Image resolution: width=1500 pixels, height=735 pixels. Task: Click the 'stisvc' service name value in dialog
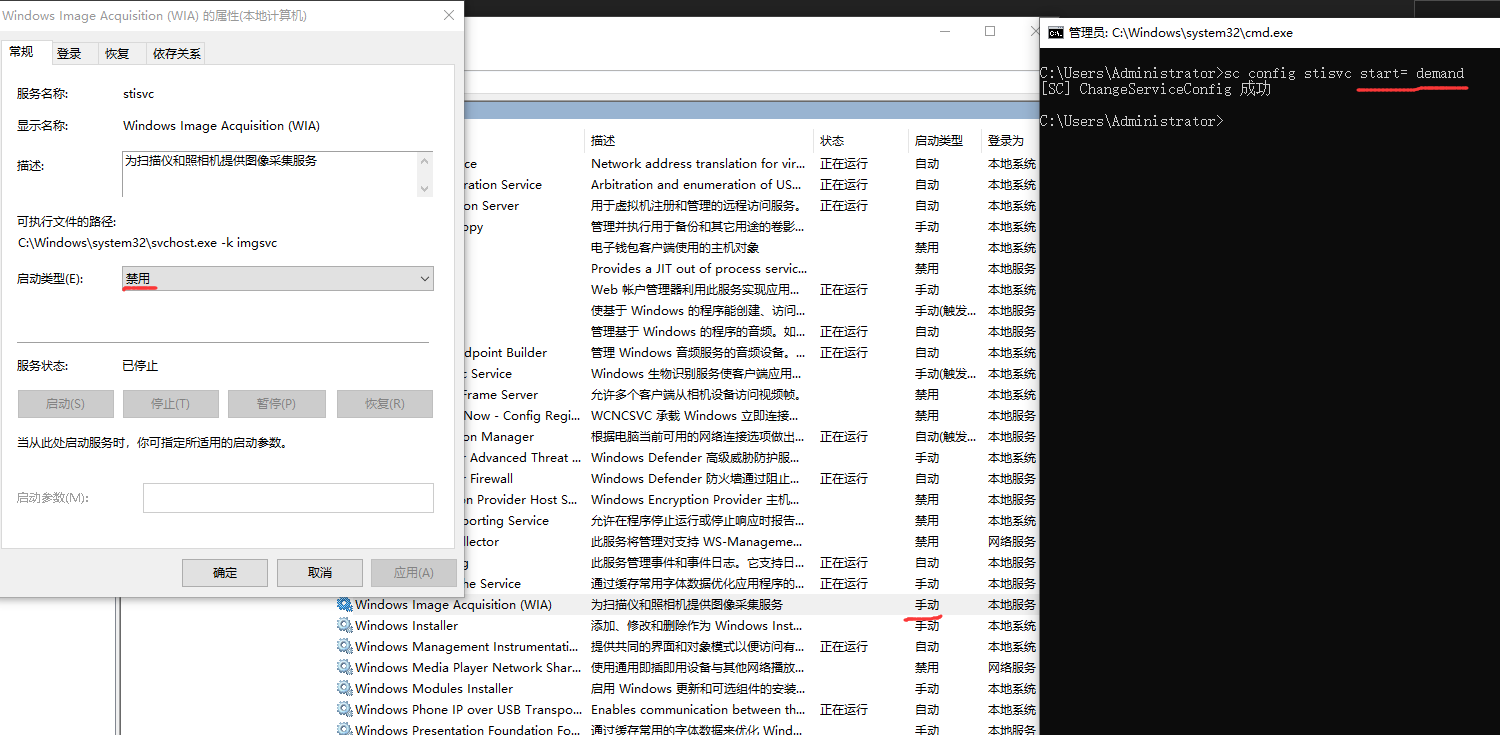coord(139,94)
